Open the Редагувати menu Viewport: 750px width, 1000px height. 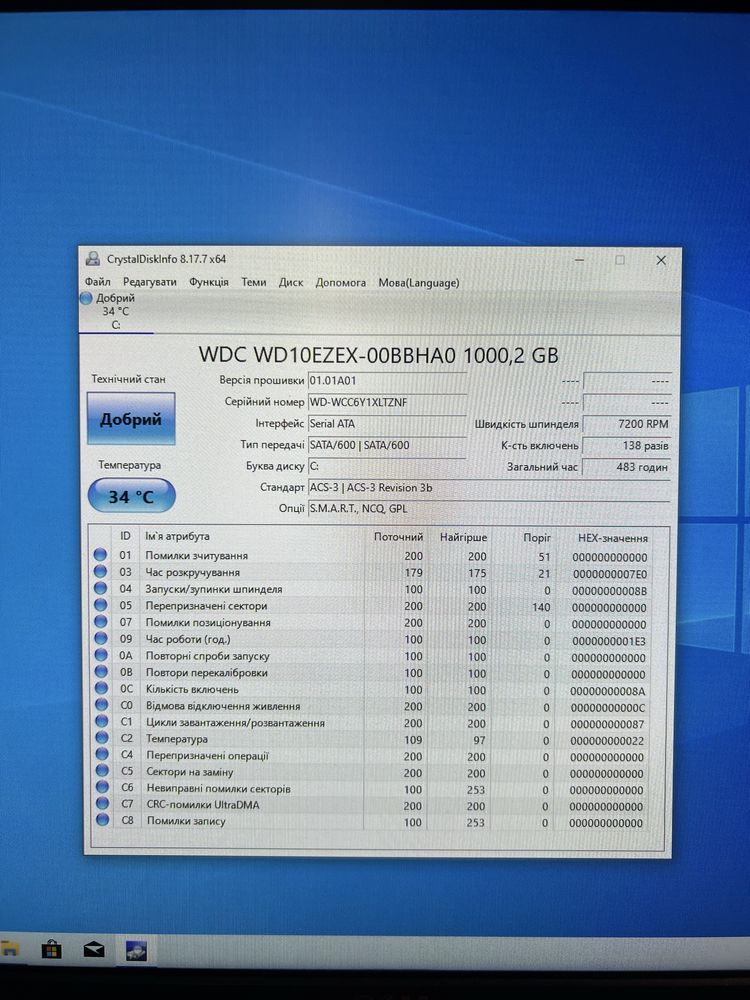pyautogui.click(x=149, y=282)
